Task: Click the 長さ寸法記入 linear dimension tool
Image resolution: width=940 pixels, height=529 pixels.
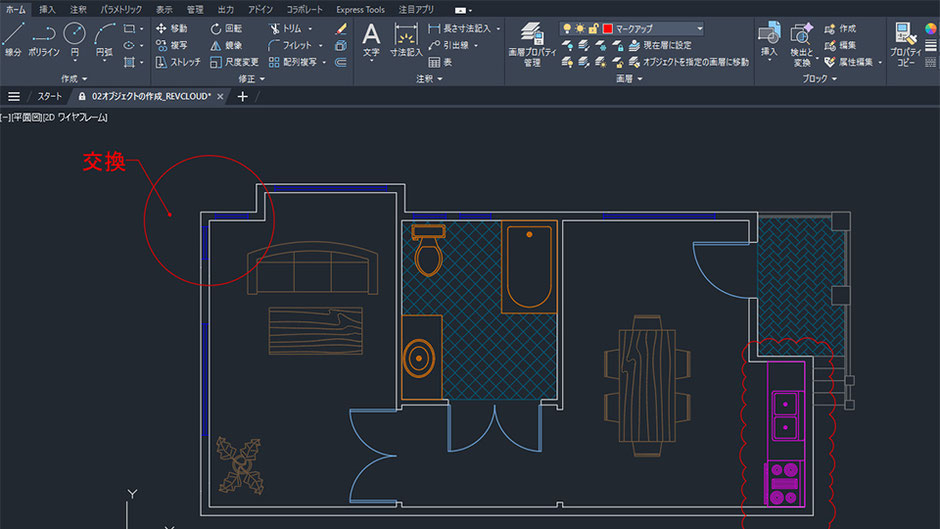Action: pos(459,28)
